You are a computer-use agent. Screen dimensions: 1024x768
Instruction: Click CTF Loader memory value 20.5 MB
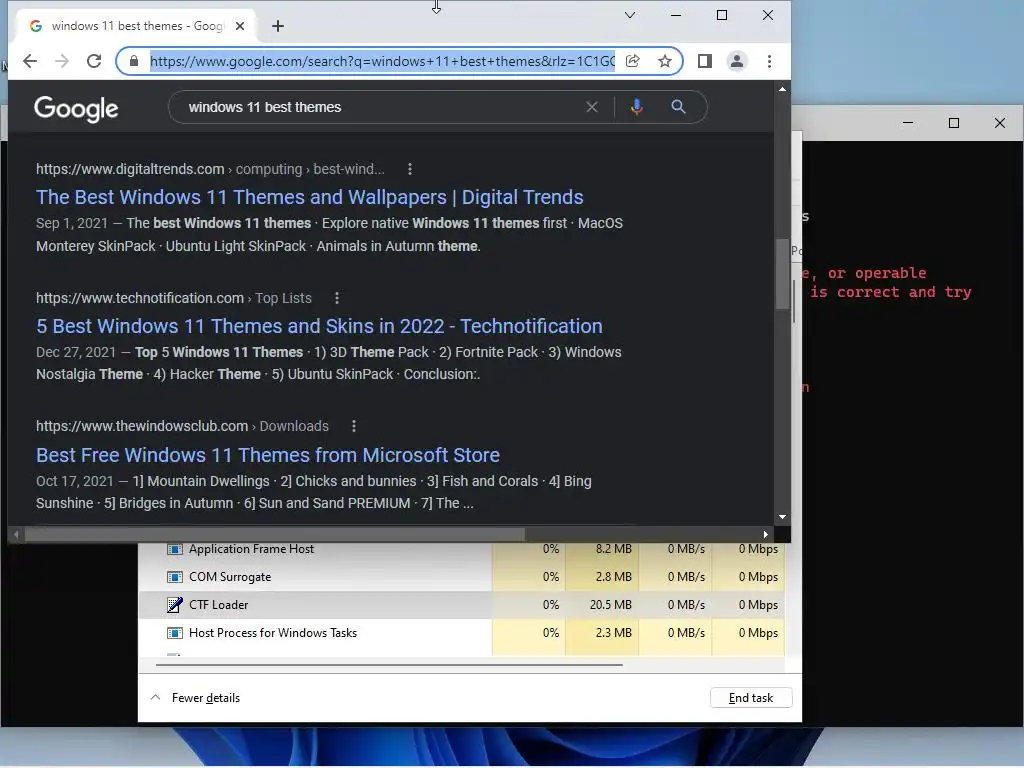[x=611, y=605]
